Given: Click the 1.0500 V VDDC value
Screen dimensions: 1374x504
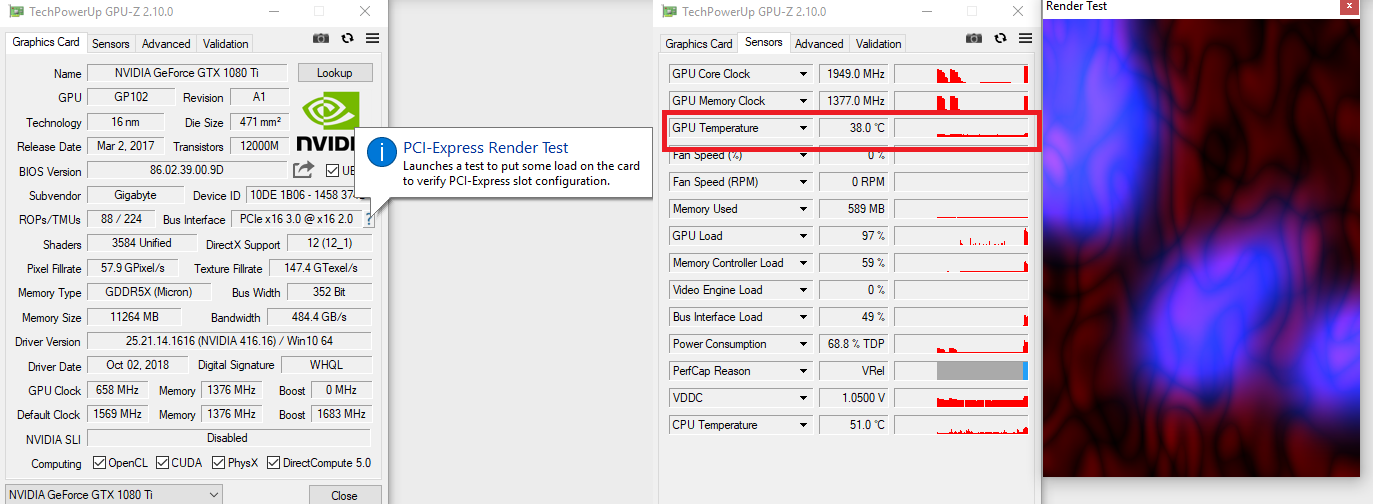Looking at the screenshot, I should click(854, 398).
